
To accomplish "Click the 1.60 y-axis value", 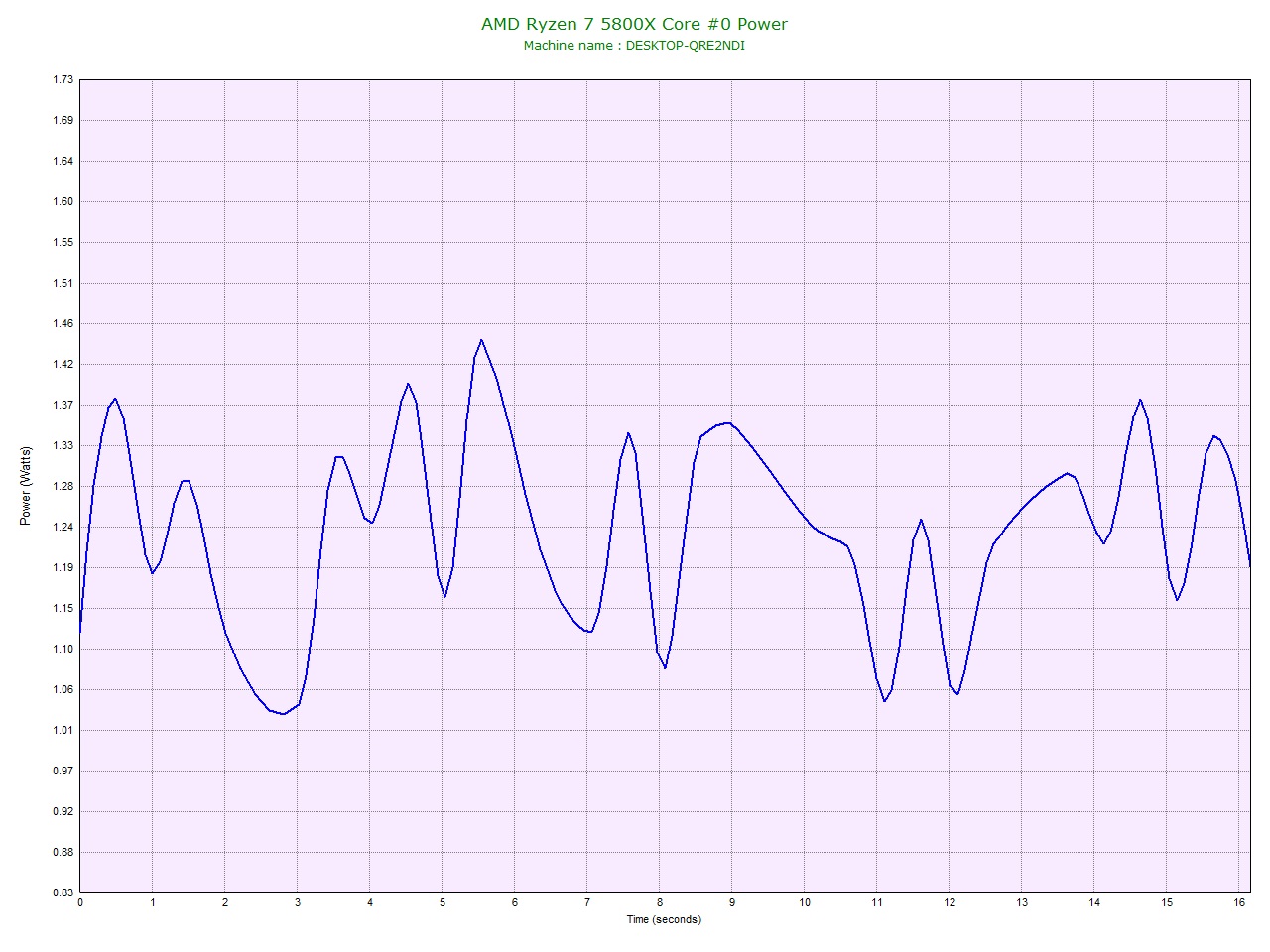I will click(x=63, y=201).
